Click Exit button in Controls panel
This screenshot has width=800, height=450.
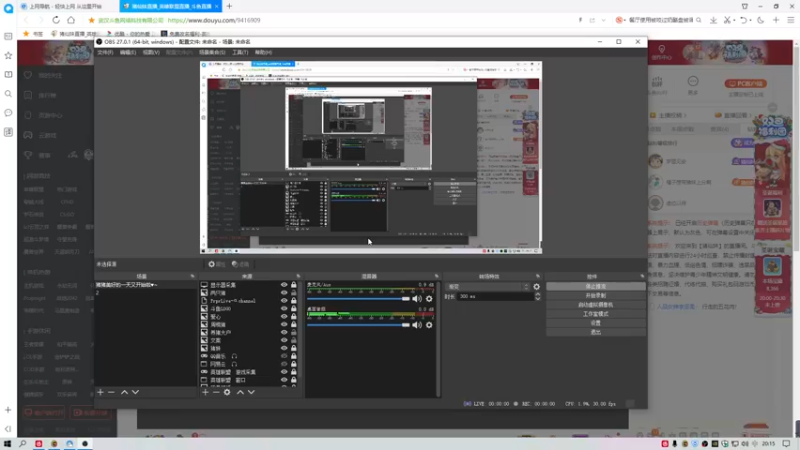(595, 332)
